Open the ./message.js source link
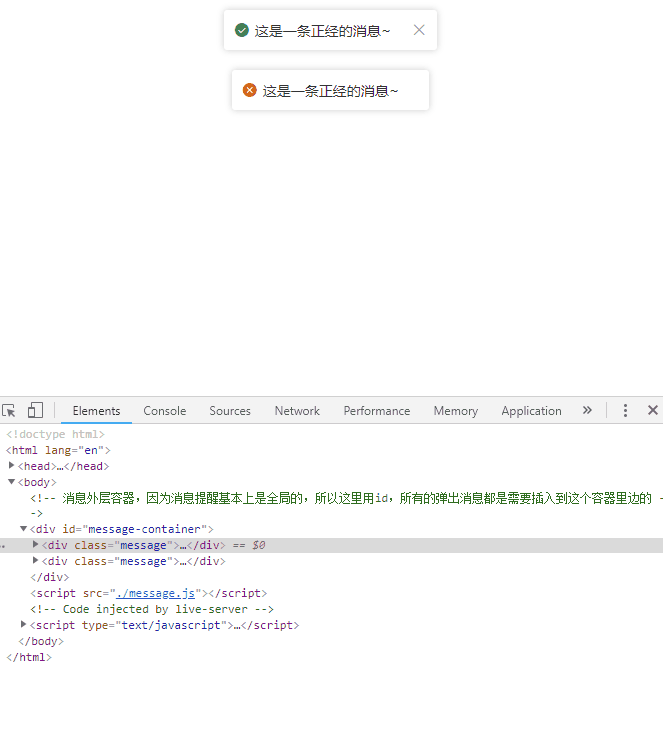The height and width of the screenshot is (747, 663). (155, 593)
